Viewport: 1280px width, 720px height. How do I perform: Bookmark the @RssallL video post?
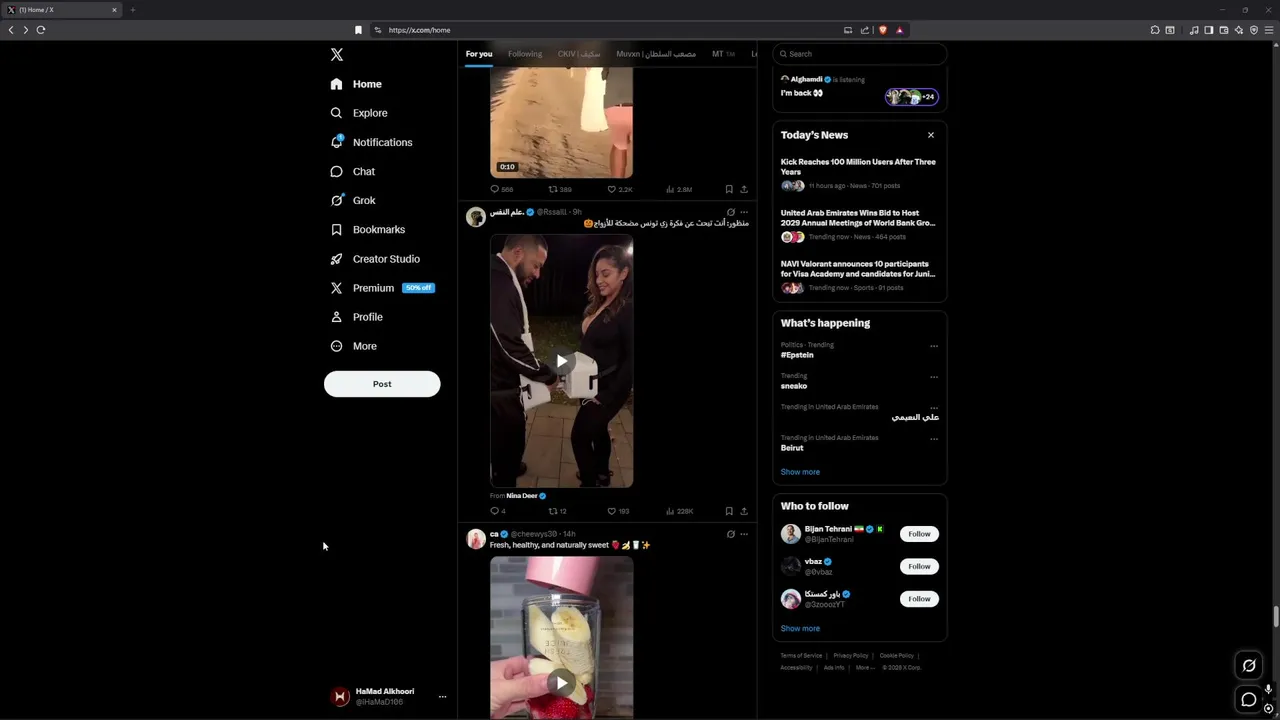click(x=729, y=511)
